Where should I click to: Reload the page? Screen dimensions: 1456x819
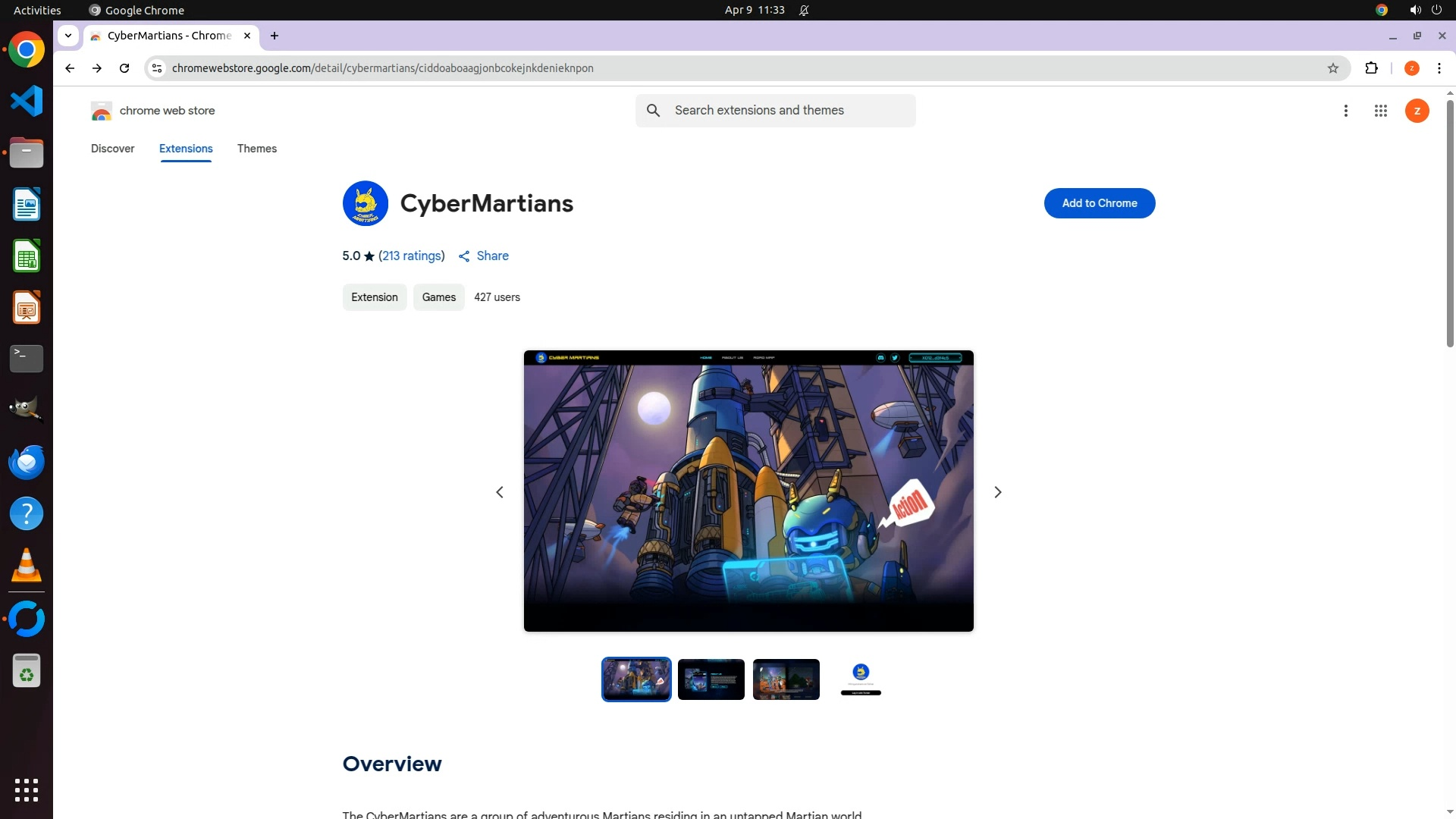[124, 68]
